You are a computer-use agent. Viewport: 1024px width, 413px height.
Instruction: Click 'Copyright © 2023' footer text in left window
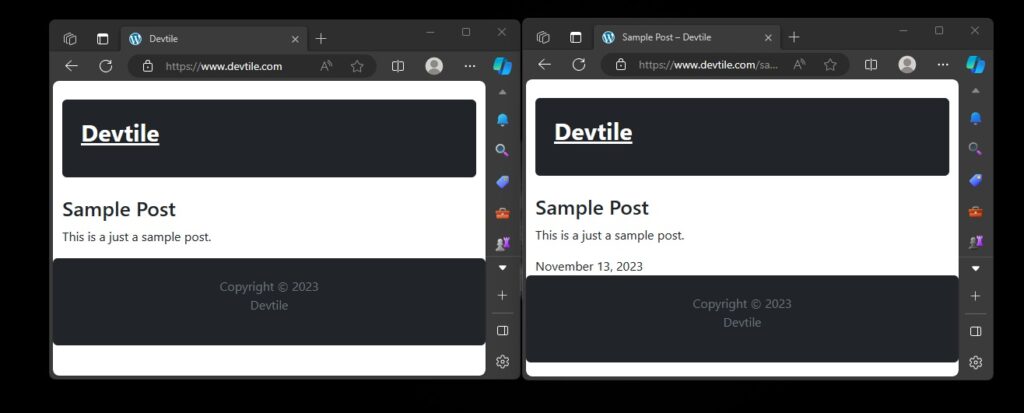point(269,287)
